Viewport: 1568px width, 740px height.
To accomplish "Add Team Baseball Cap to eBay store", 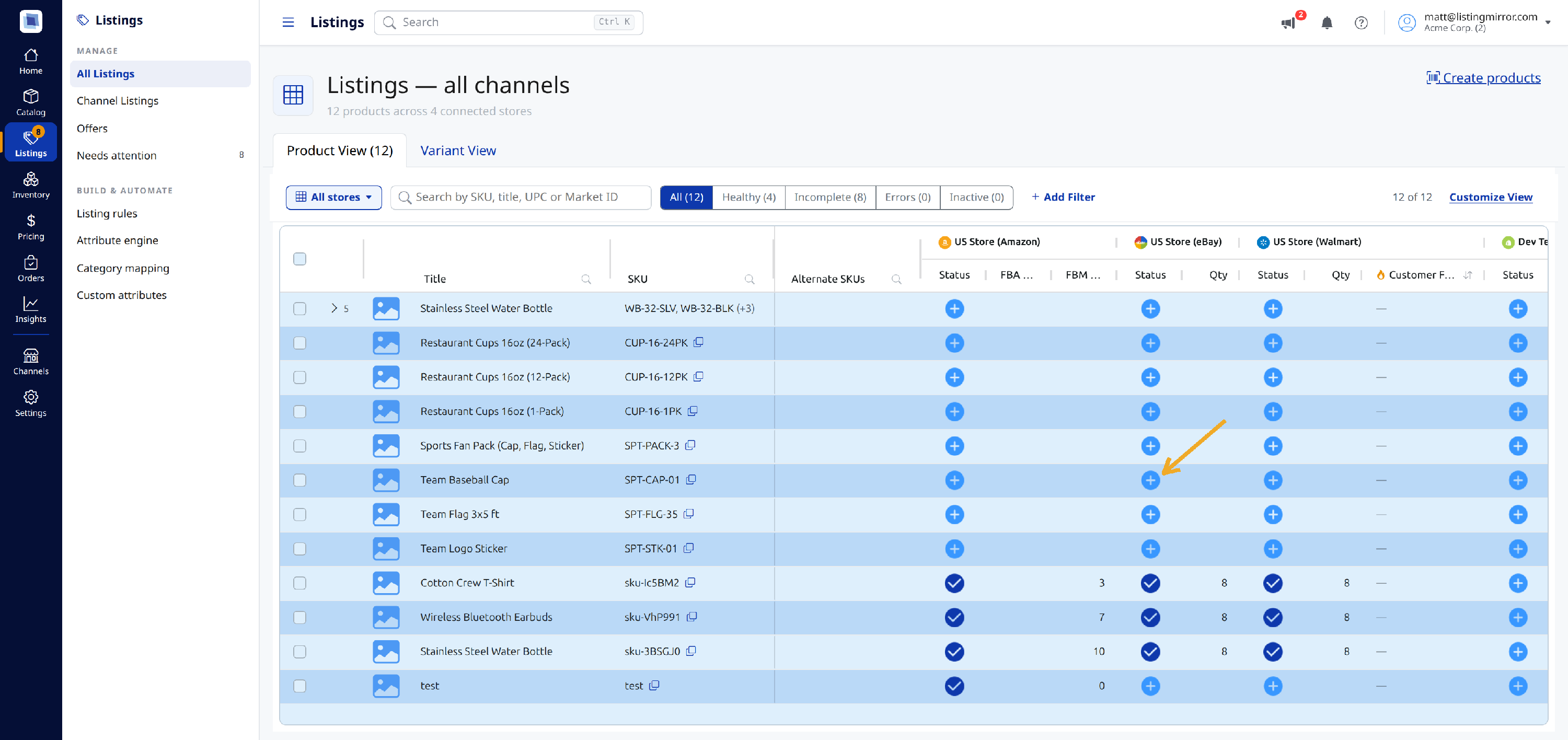I will point(1150,480).
